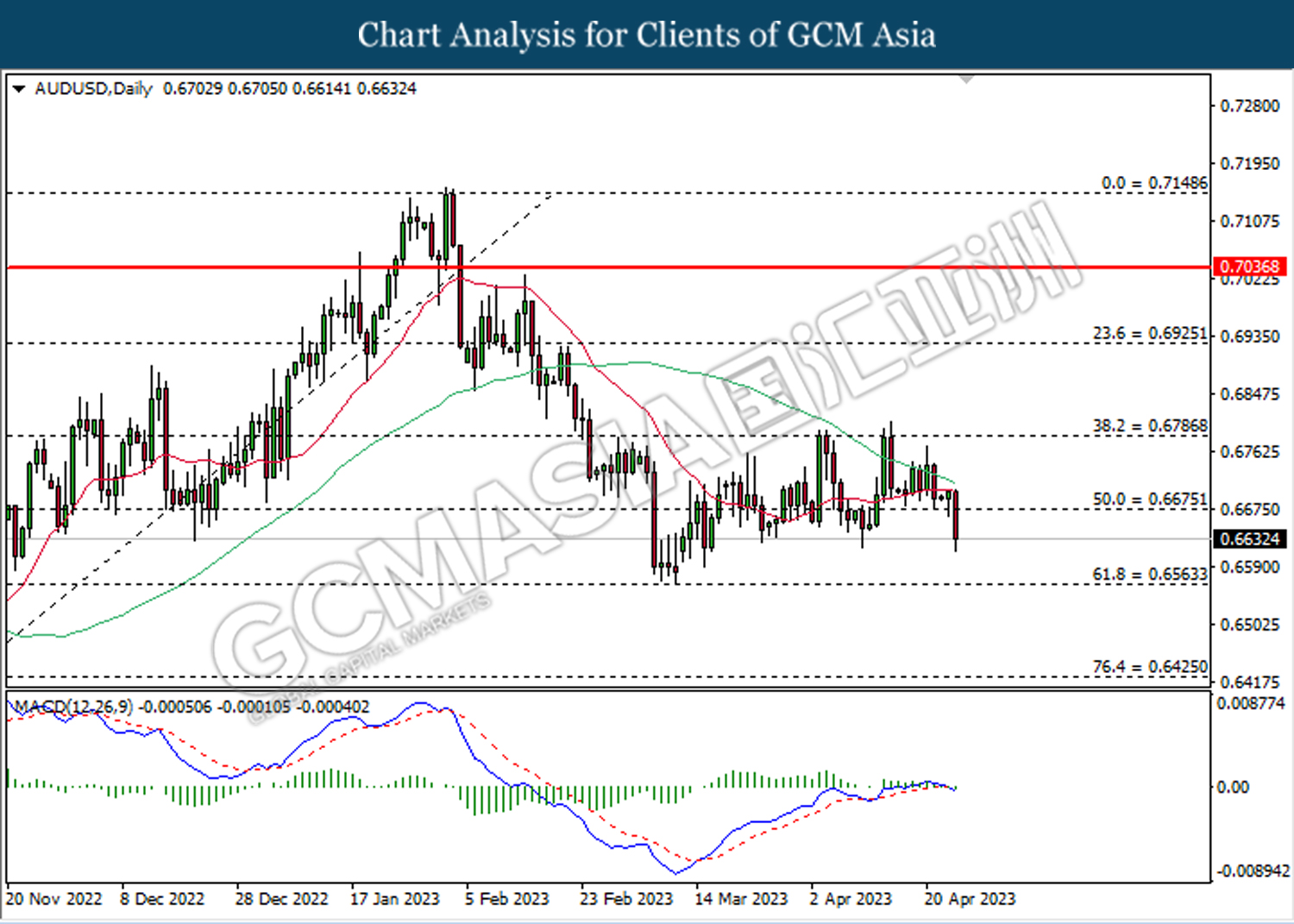Click the '5 Feb 2023' date label

click(506, 899)
